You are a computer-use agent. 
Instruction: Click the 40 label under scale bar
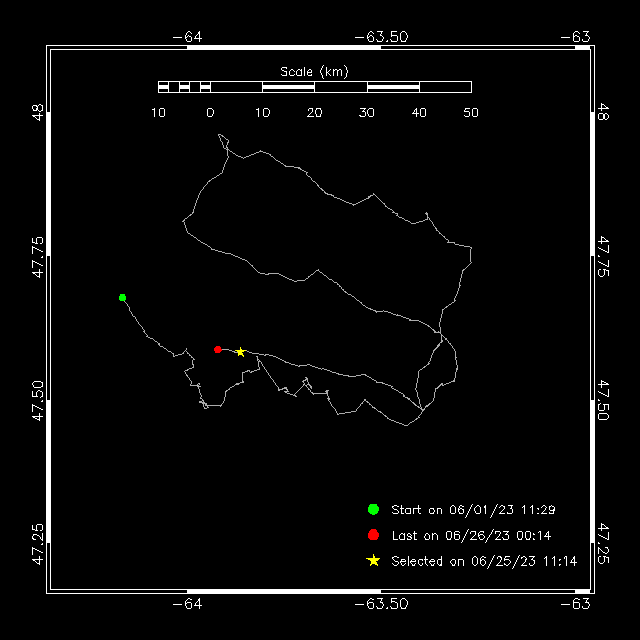tap(419, 113)
